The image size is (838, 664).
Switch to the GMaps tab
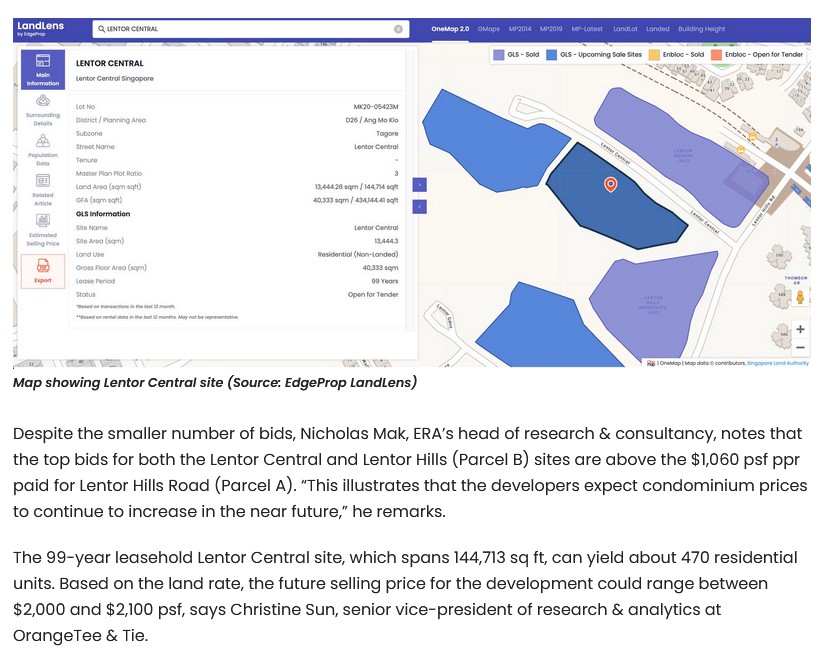pyautogui.click(x=488, y=29)
